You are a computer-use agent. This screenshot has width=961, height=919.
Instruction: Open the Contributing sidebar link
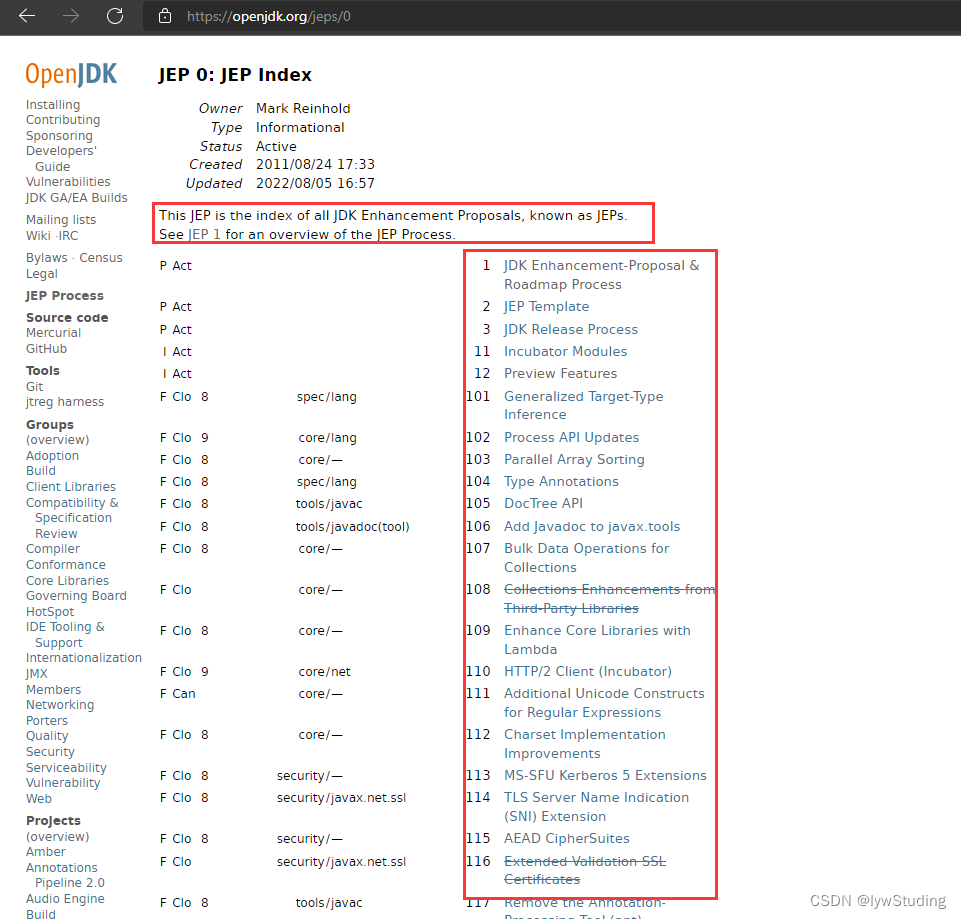tap(63, 120)
